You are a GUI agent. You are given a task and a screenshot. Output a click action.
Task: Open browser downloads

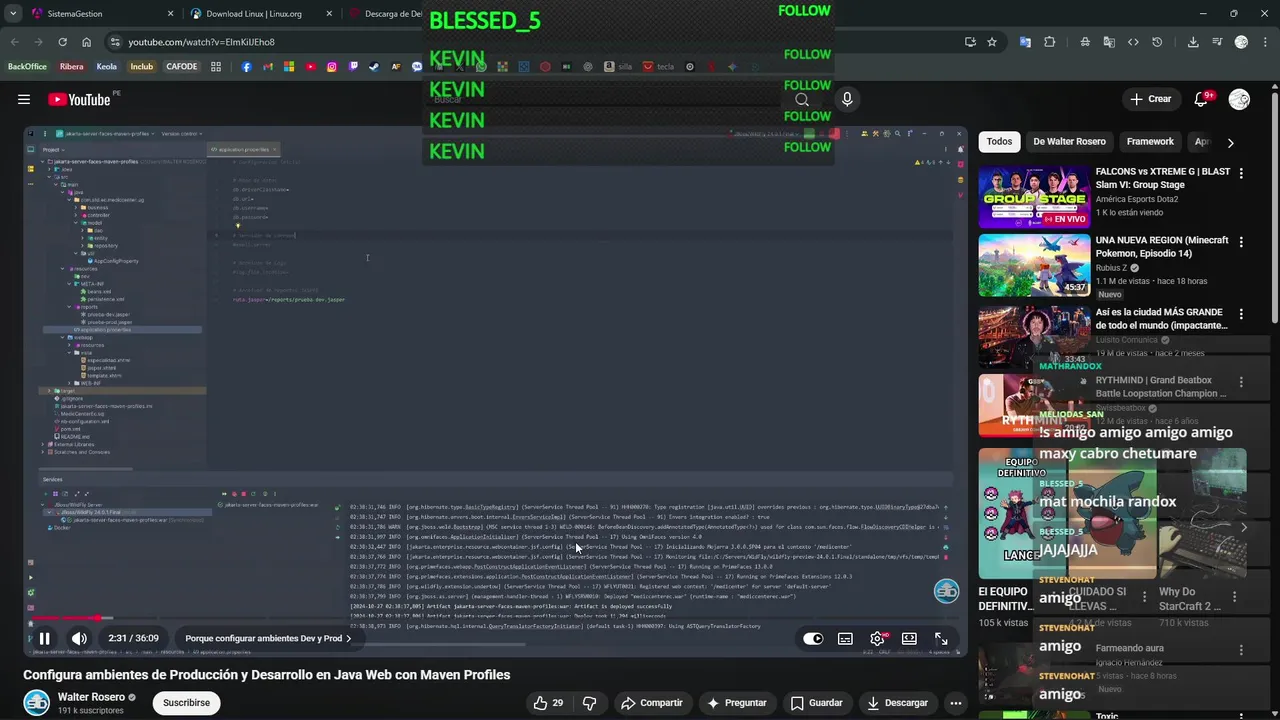coord(1193,42)
